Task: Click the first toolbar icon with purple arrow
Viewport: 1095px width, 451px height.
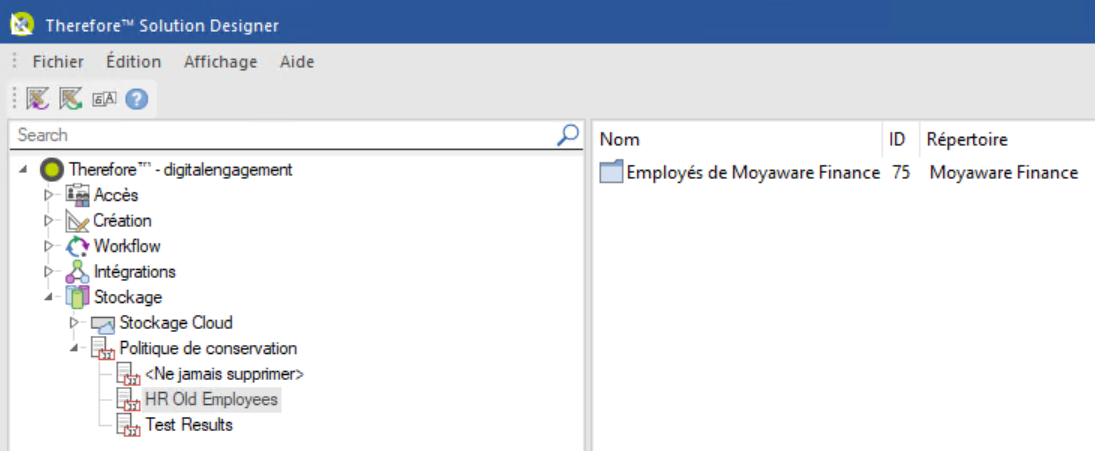Action: tap(37, 99)
